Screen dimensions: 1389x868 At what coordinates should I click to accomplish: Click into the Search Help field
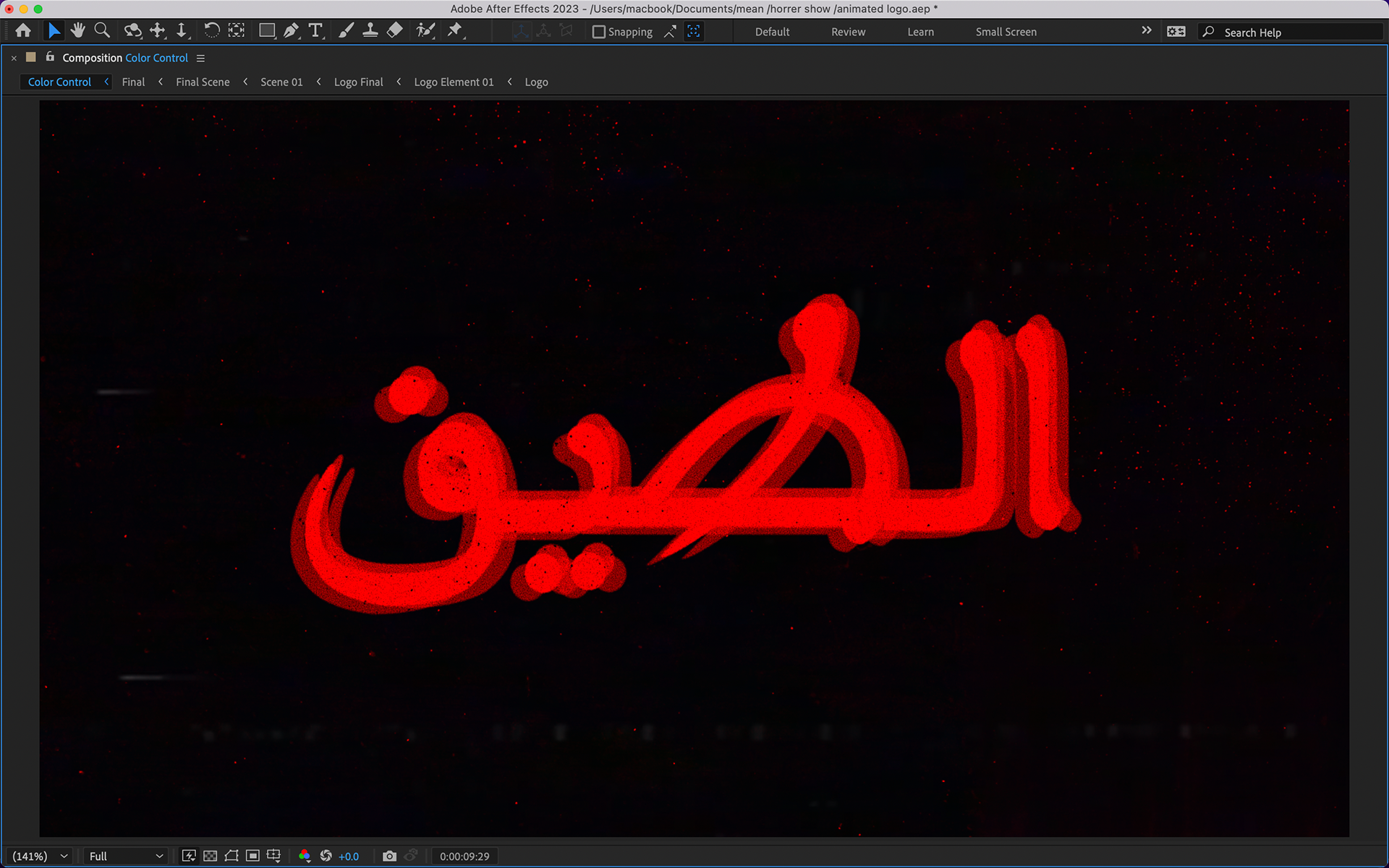pos(1291,32)
